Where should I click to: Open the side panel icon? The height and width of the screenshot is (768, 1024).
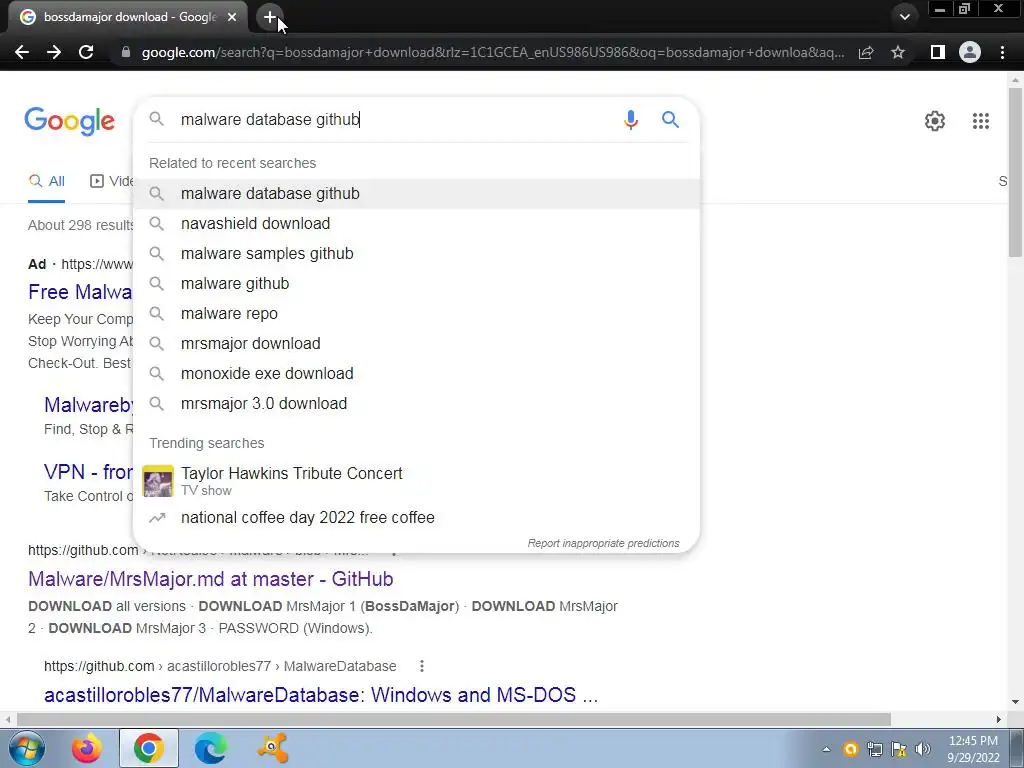[x=937, y=52]
